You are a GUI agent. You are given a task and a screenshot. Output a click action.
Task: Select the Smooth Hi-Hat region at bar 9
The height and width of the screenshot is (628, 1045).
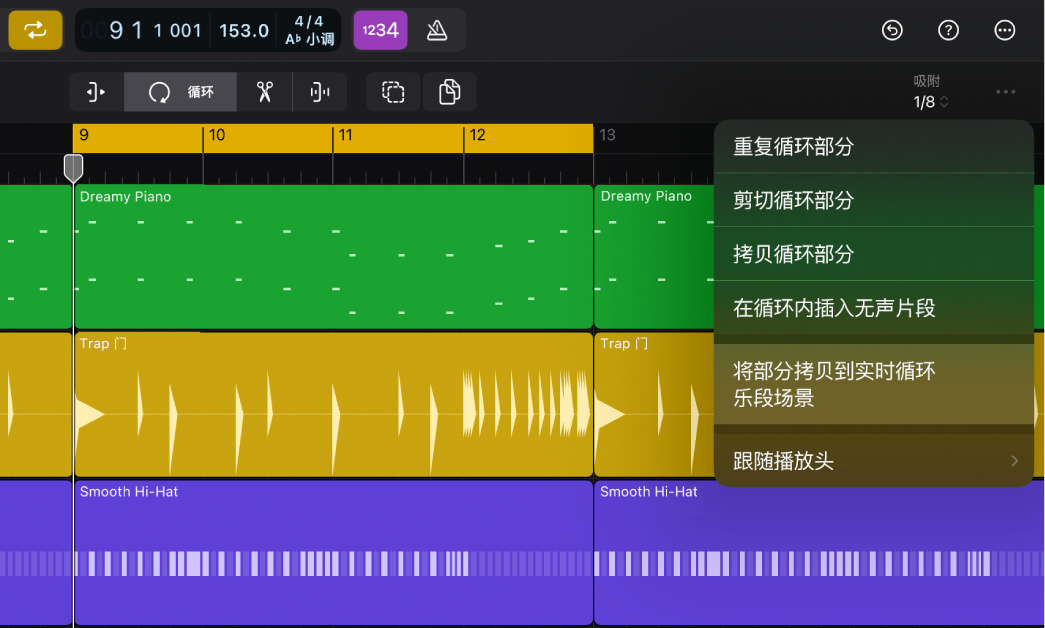[333, 553]
